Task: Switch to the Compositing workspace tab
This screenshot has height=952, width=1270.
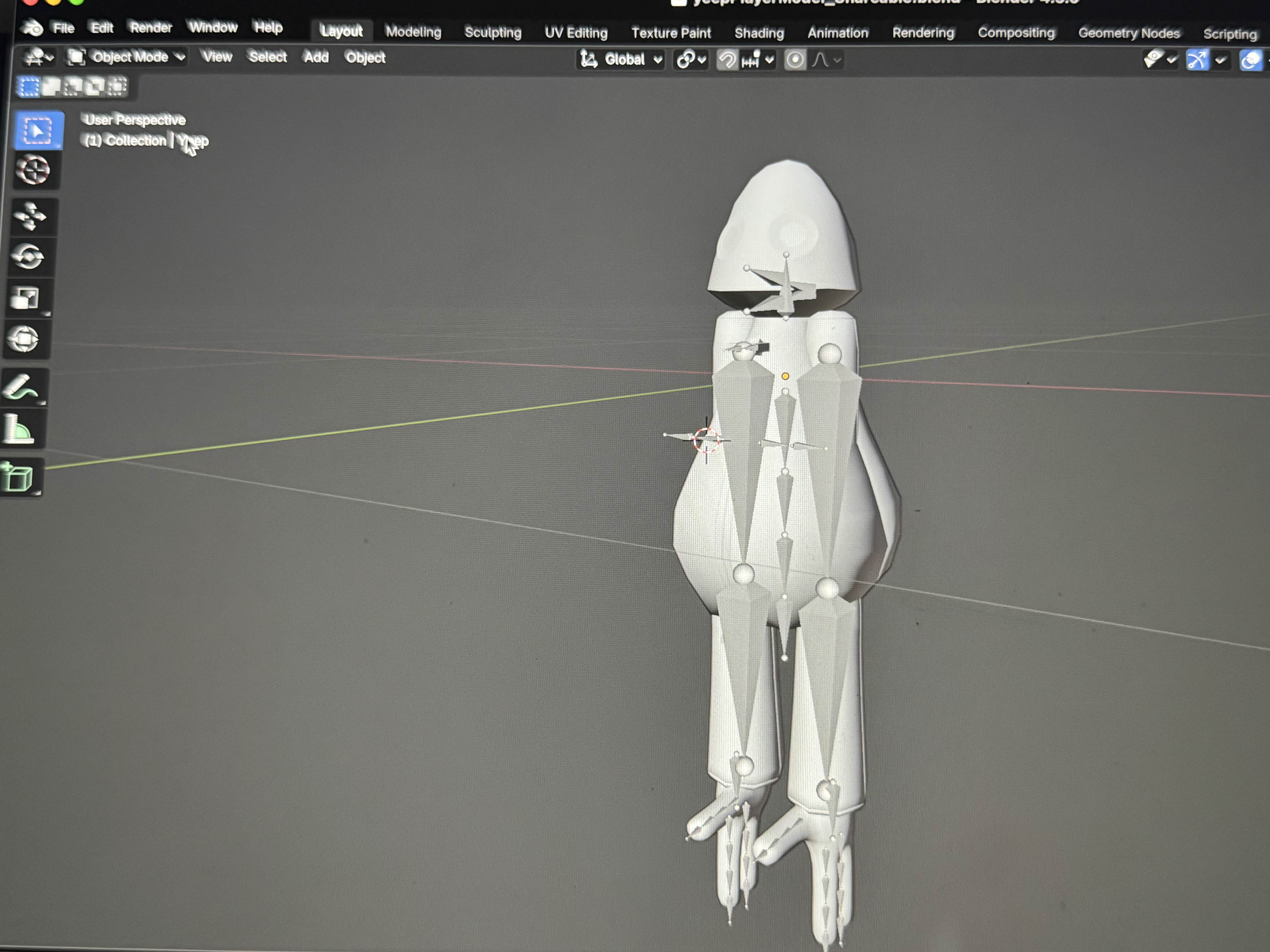Action: pos(1016,33)
